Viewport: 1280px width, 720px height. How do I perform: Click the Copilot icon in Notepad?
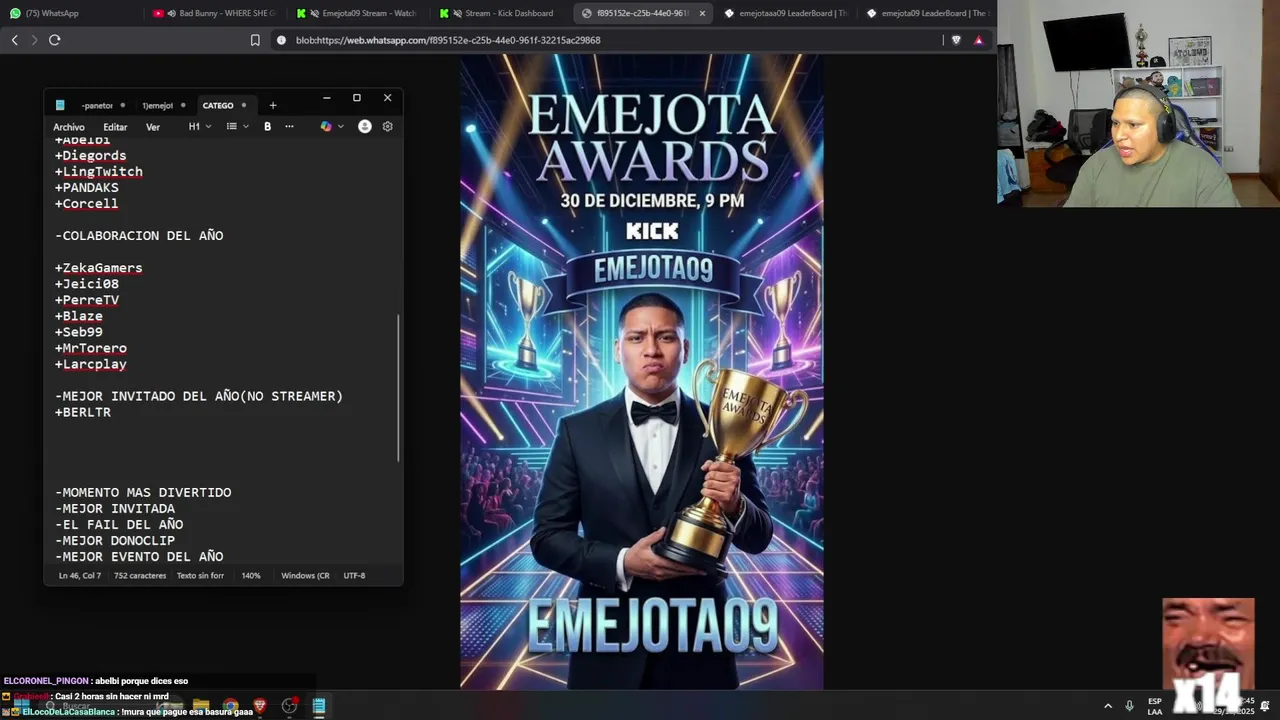pos(326,127)
